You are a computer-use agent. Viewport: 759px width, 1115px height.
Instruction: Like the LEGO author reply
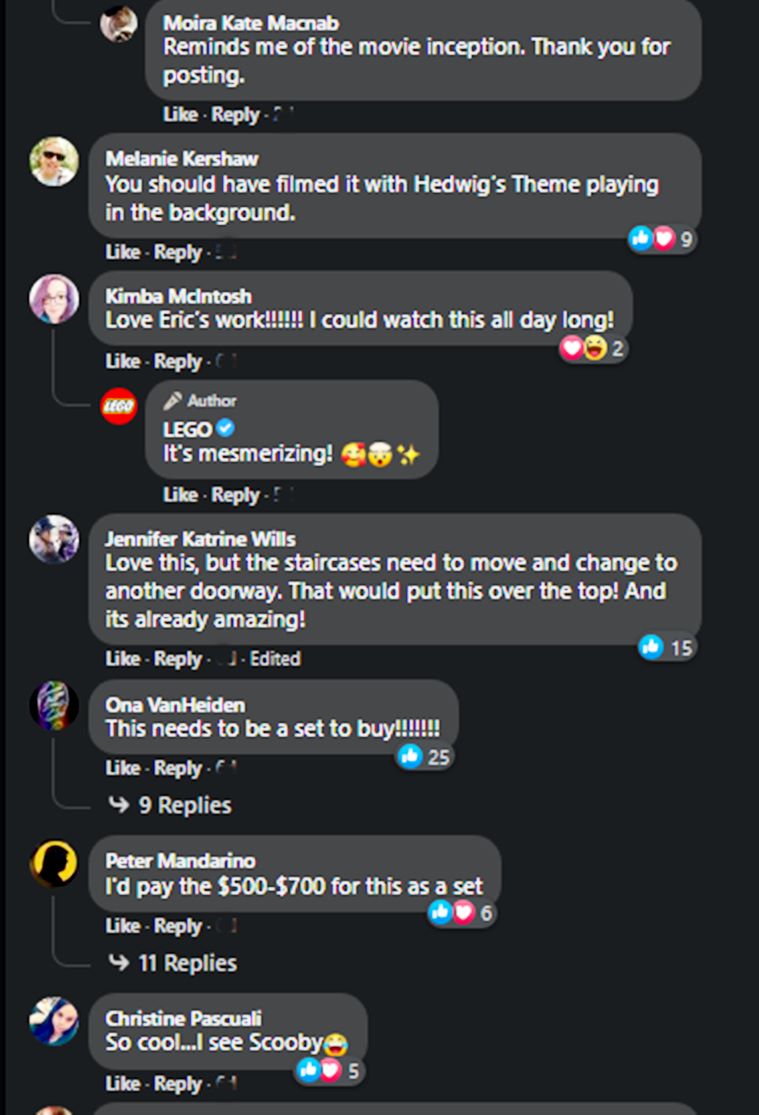coord(180,495)
